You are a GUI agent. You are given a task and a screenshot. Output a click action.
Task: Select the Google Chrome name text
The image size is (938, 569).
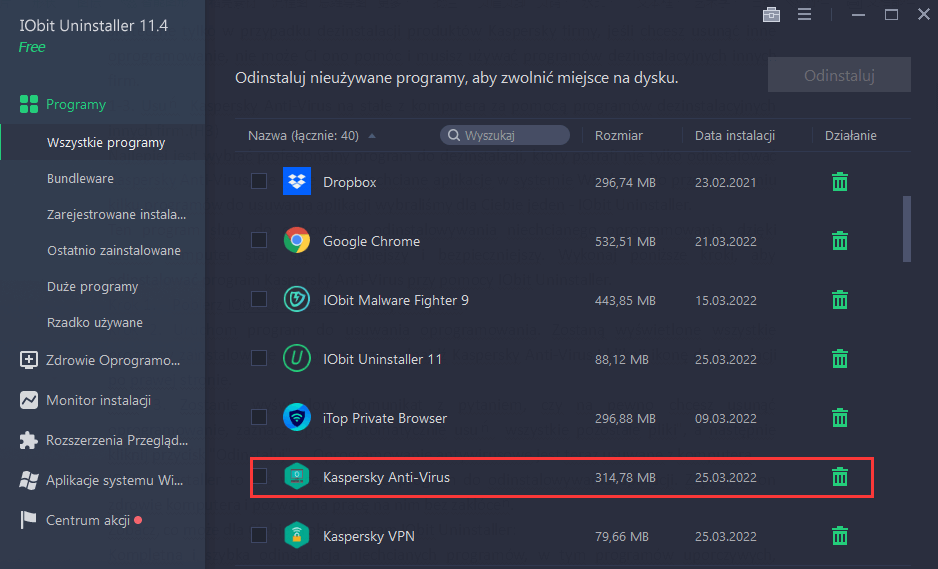click(x=371, y=241)
